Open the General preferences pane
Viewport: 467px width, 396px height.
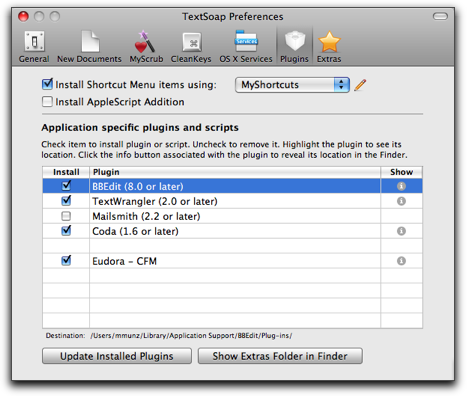click(x=34, y=47)
